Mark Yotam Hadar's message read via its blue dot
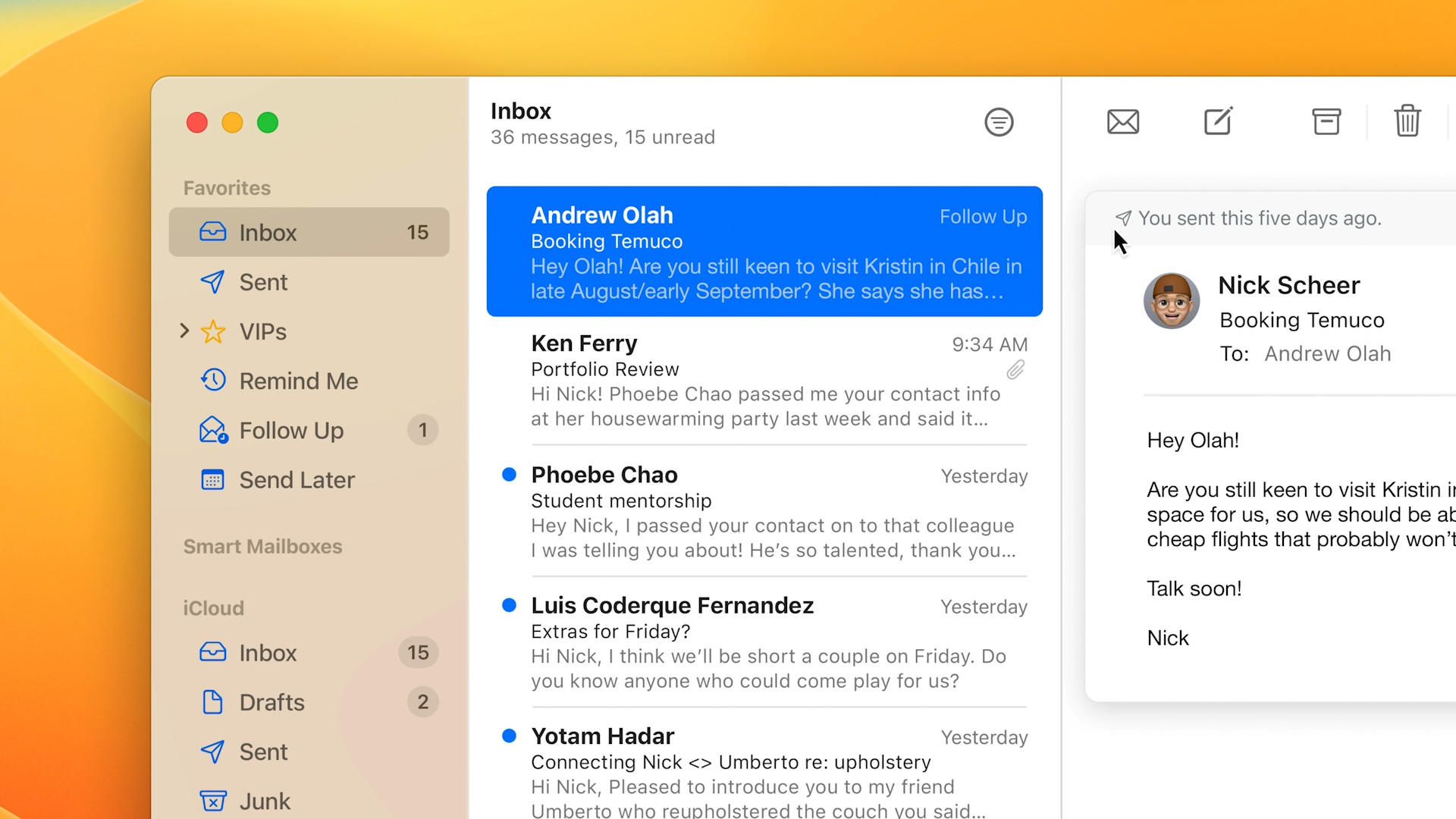This screenshot has height=819, width=1456. pyautogui.click(x=510, y=736)
